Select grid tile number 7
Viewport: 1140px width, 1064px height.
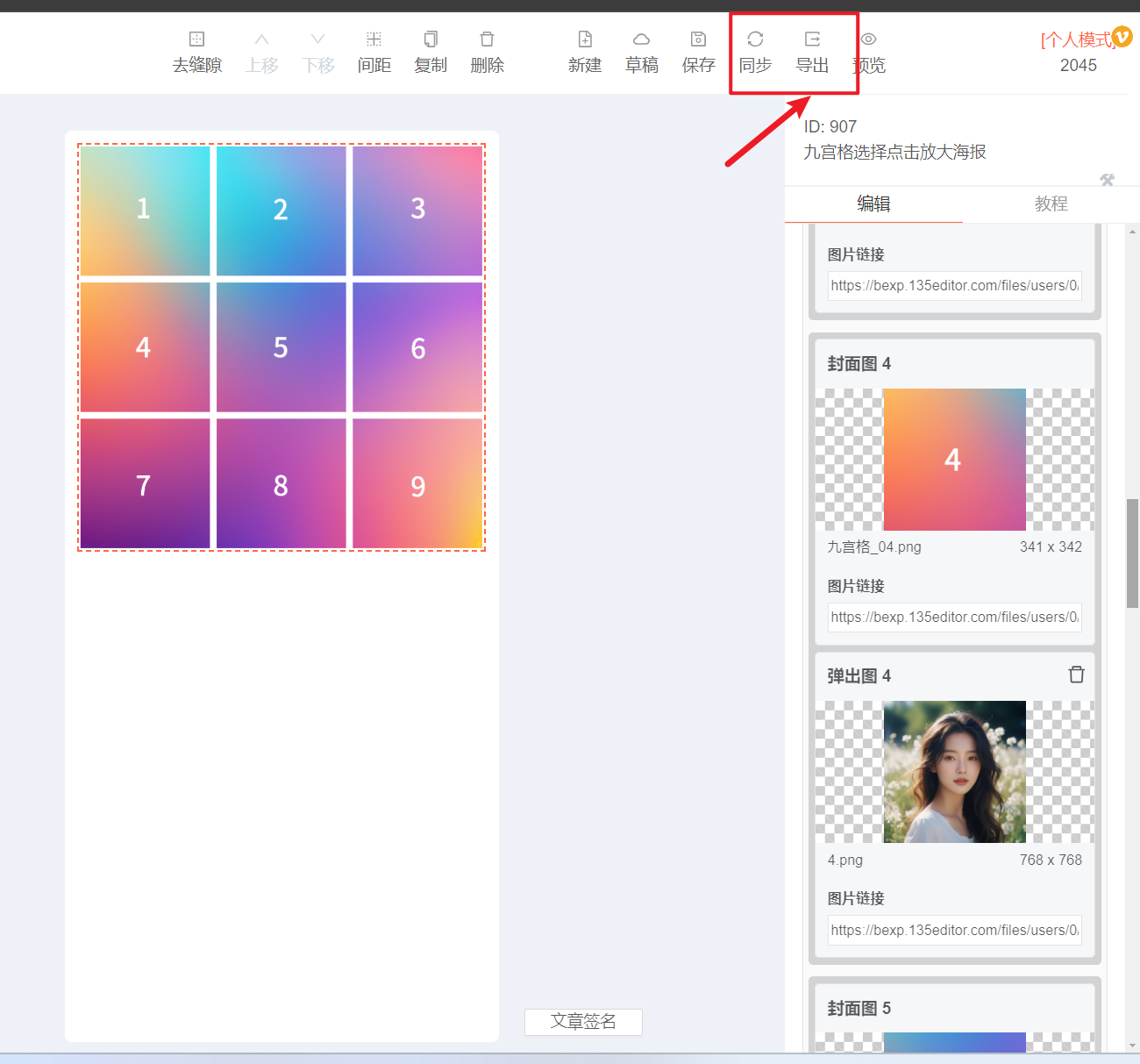click(x=145, y=483)
